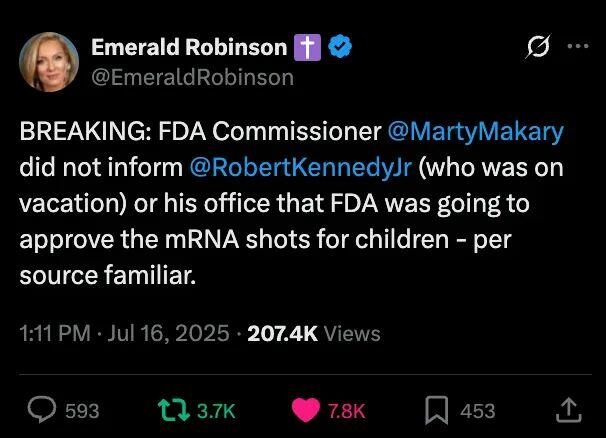
Task: Open the three-dot more options menu
Action: (x=578, y=46)
